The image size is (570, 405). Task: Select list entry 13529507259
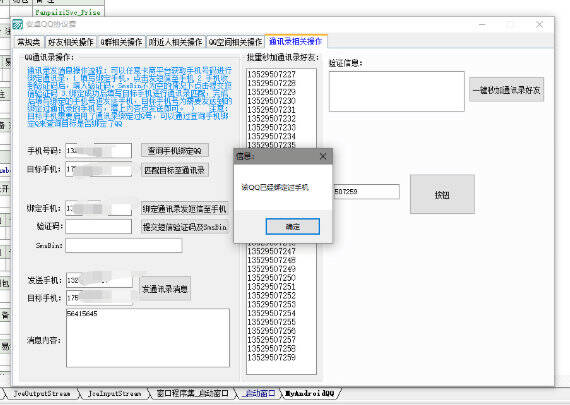272,357
